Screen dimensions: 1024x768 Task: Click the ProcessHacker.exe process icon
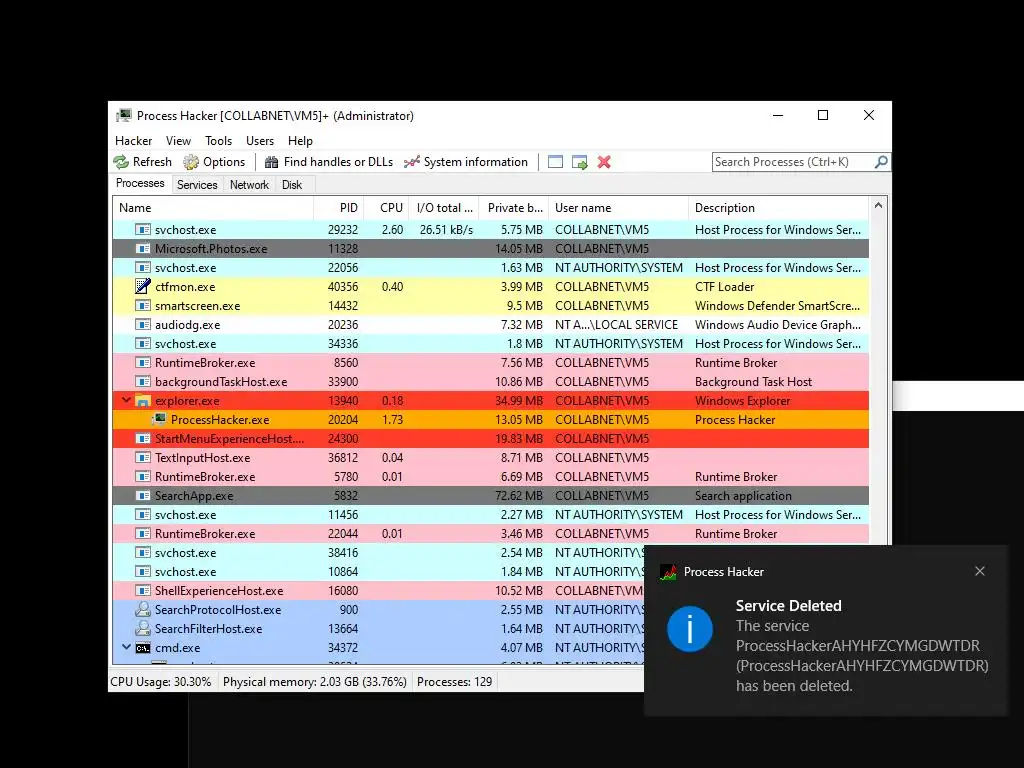(x=159, y=419)
